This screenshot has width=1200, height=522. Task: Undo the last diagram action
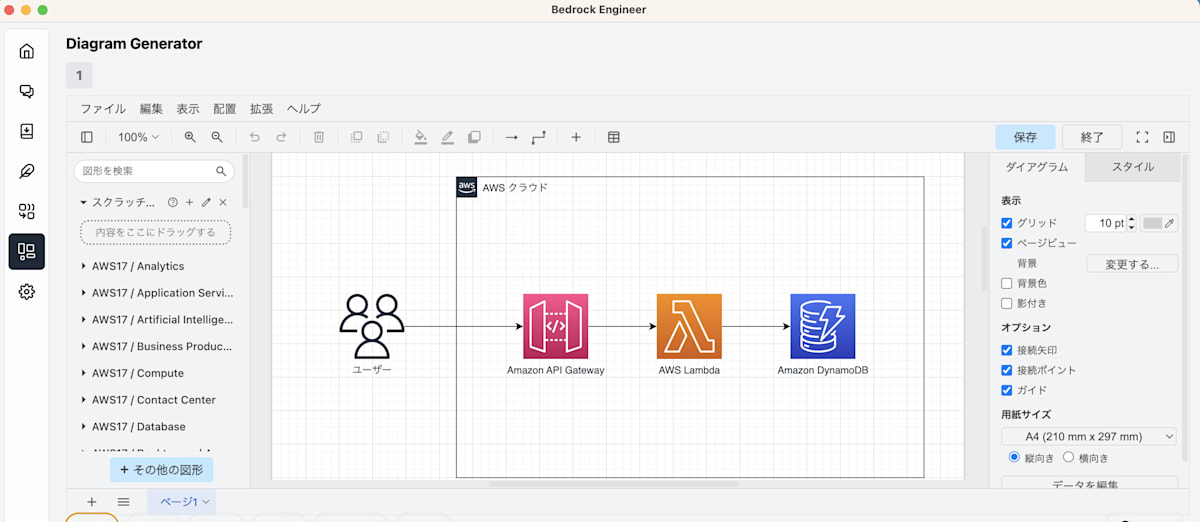pos(254,137)
